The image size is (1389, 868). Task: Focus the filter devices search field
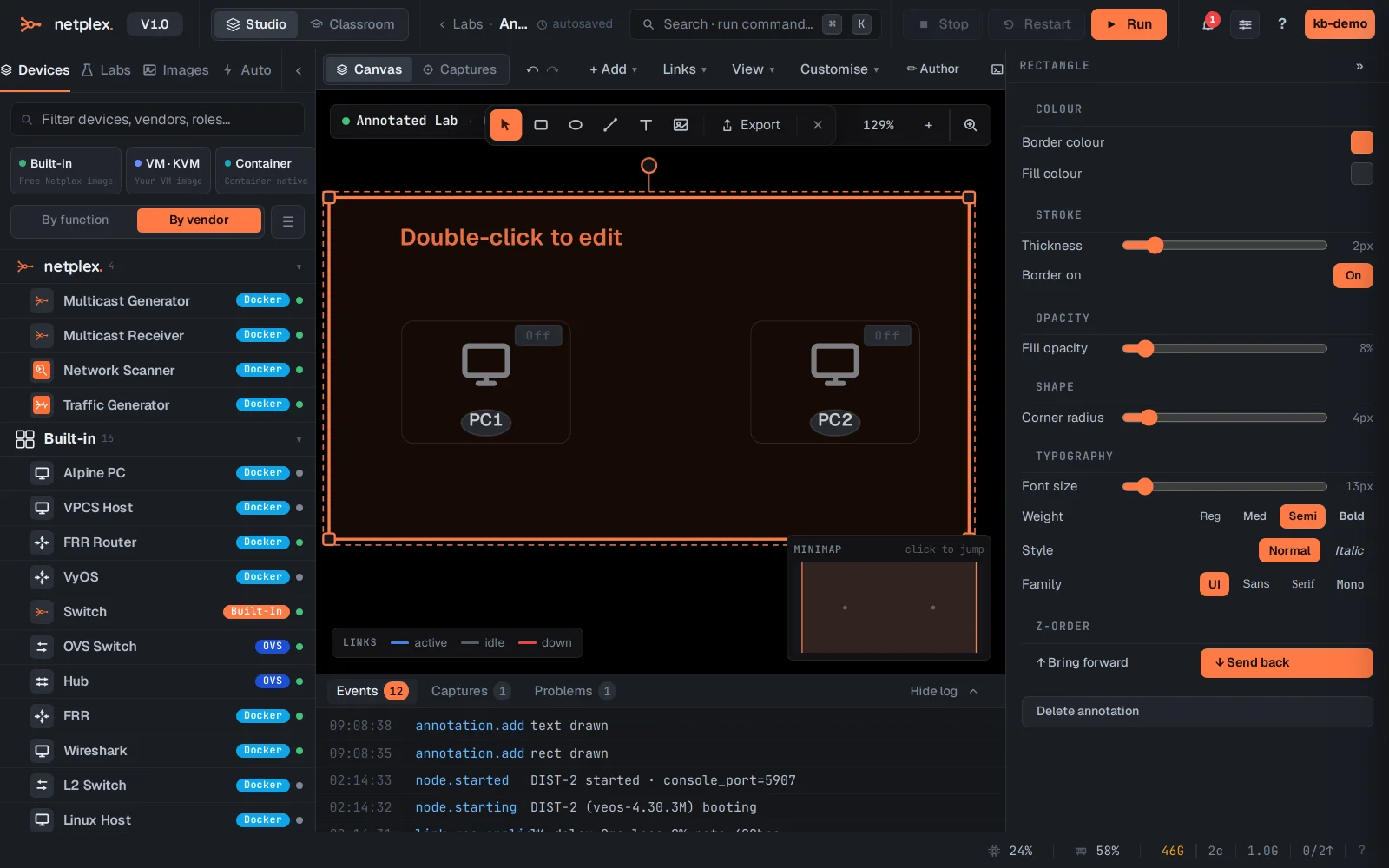pos(158,120)
